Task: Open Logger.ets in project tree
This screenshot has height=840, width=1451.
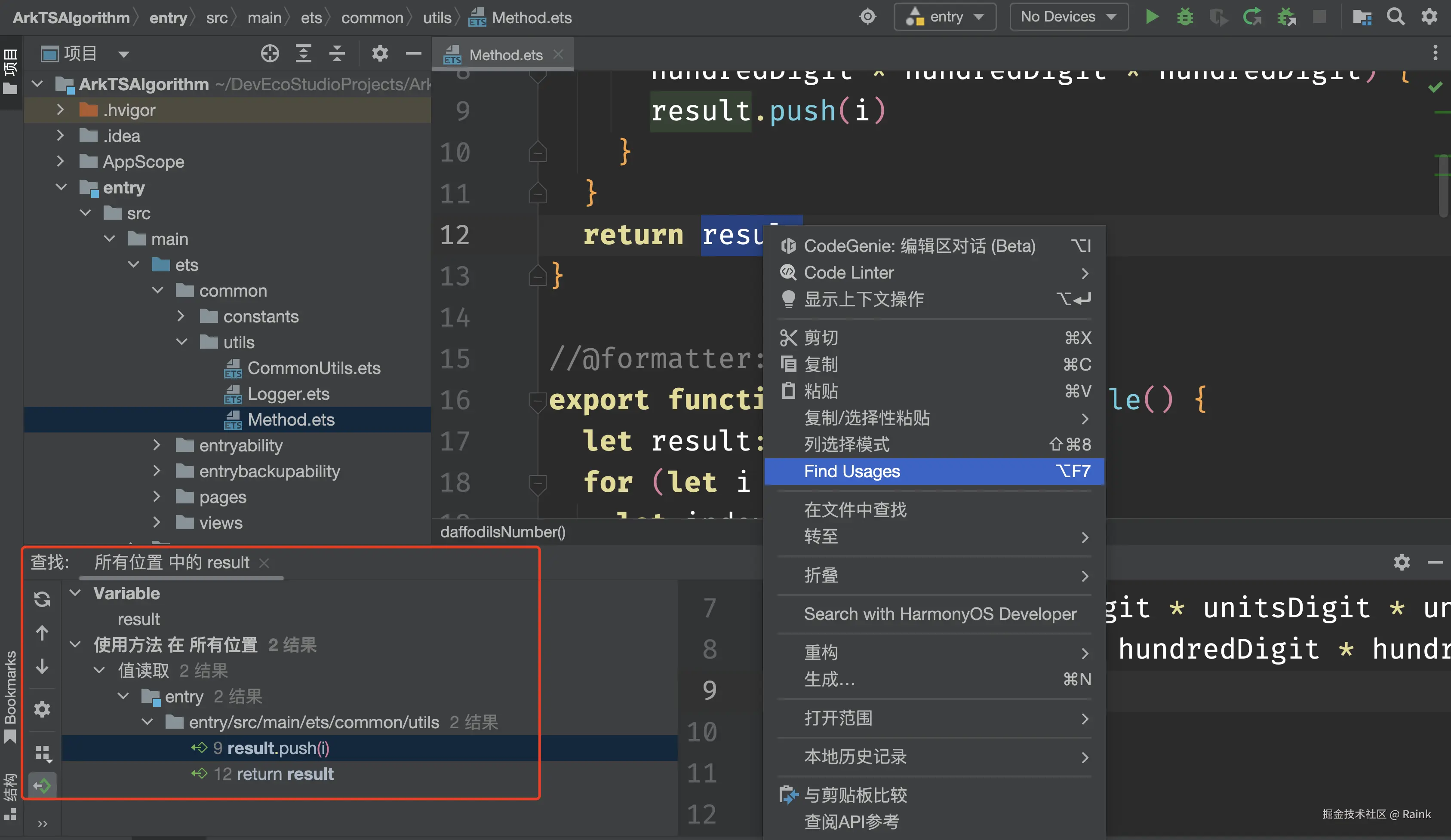Action: [x=288, y=394]
